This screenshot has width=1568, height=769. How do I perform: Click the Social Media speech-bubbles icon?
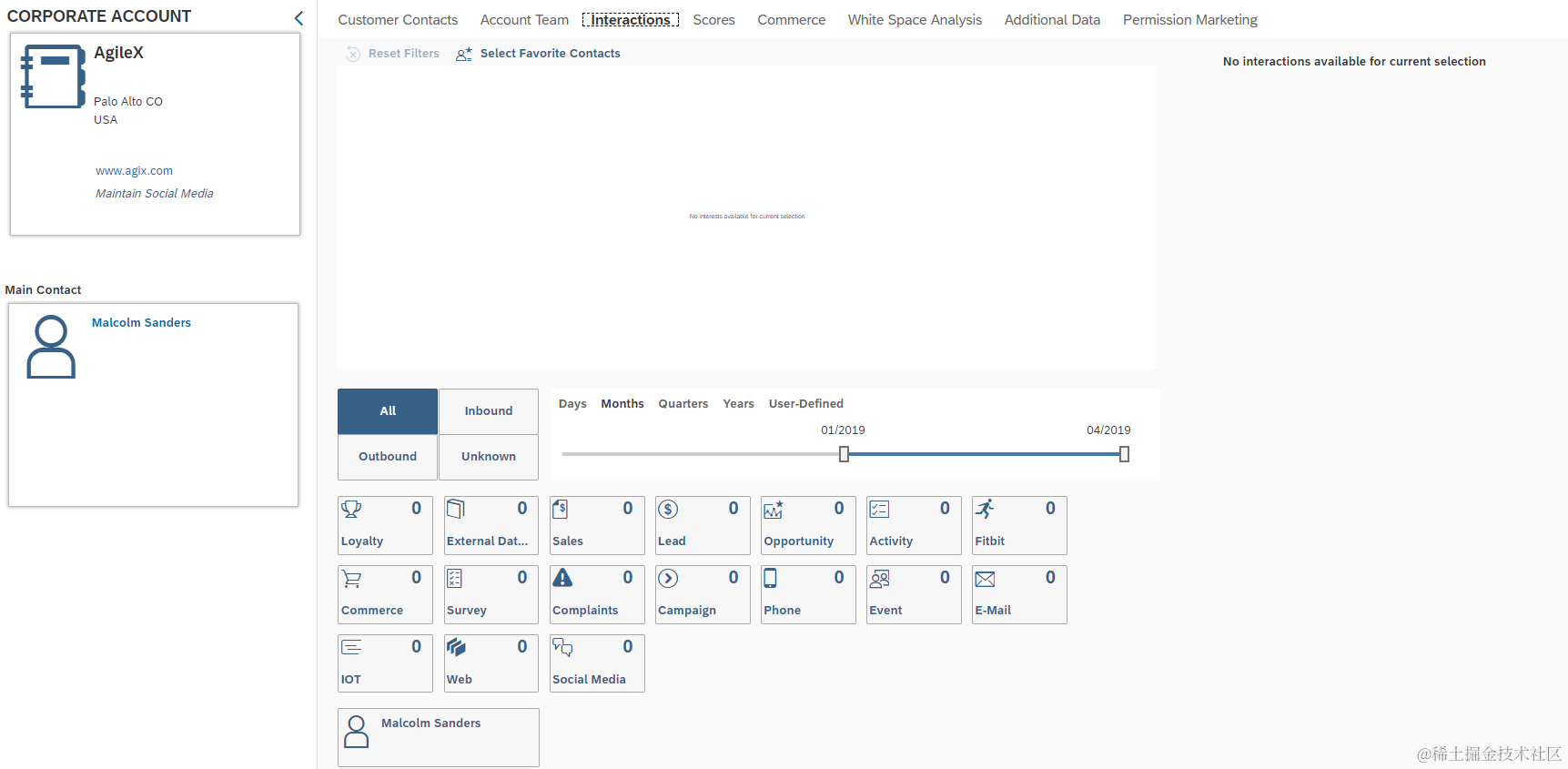click(562, 647)
